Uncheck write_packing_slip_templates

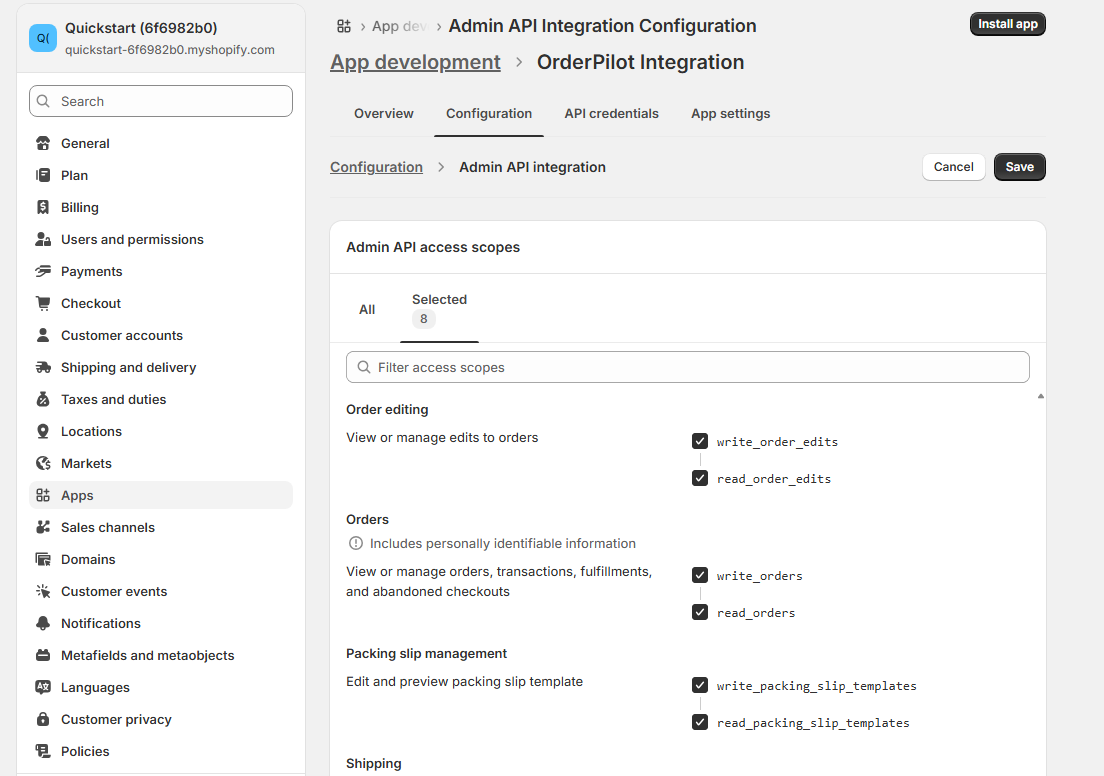700,684
